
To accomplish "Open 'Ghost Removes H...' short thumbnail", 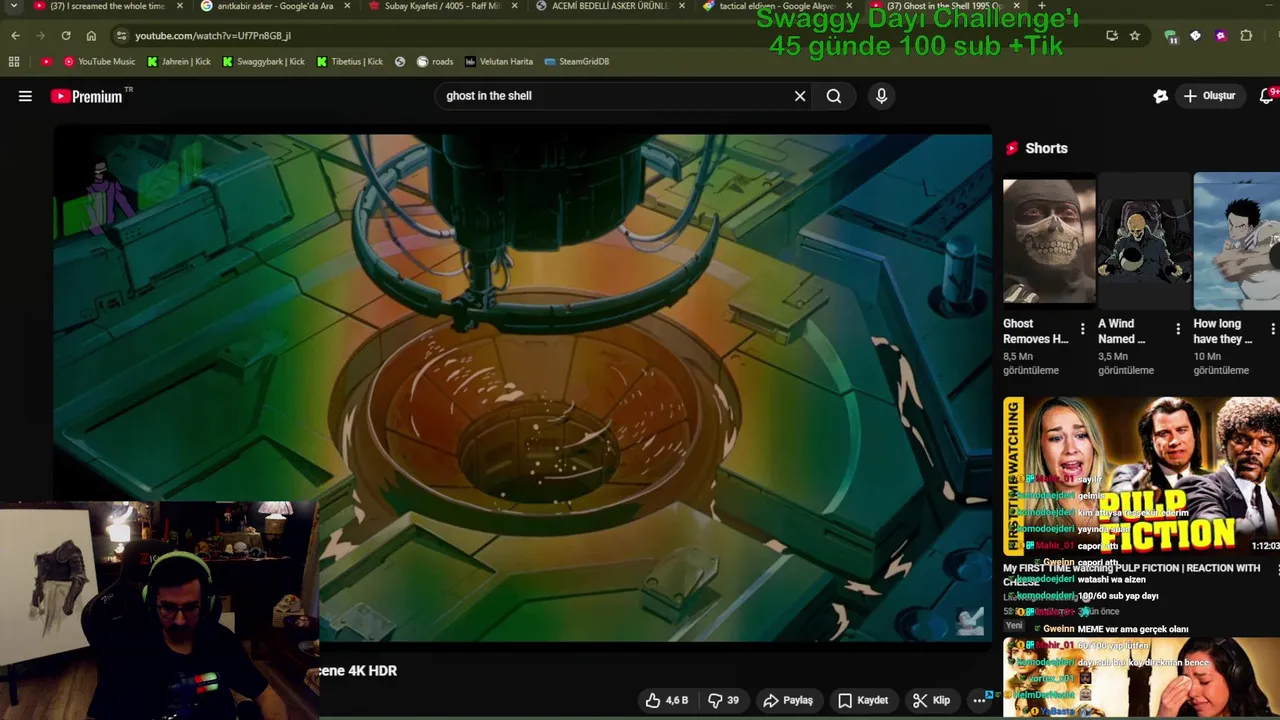I will [x=1049, y=241].
